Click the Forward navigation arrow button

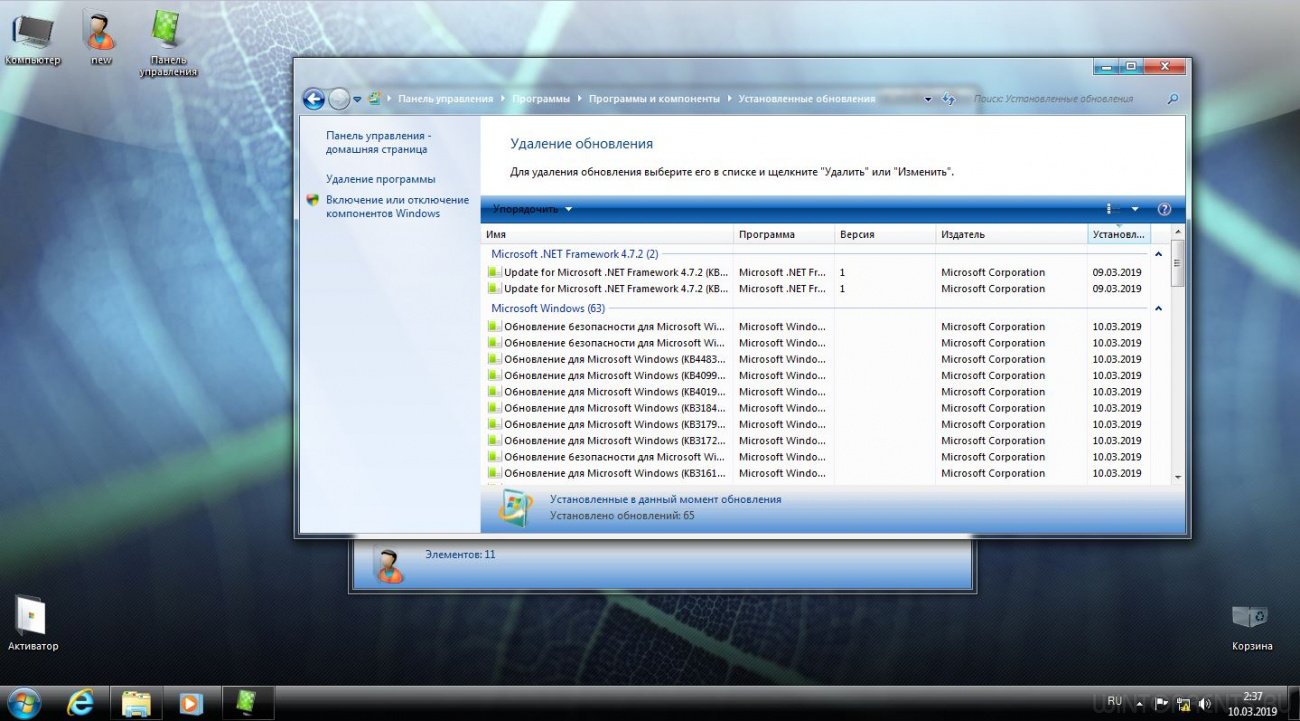340,99
